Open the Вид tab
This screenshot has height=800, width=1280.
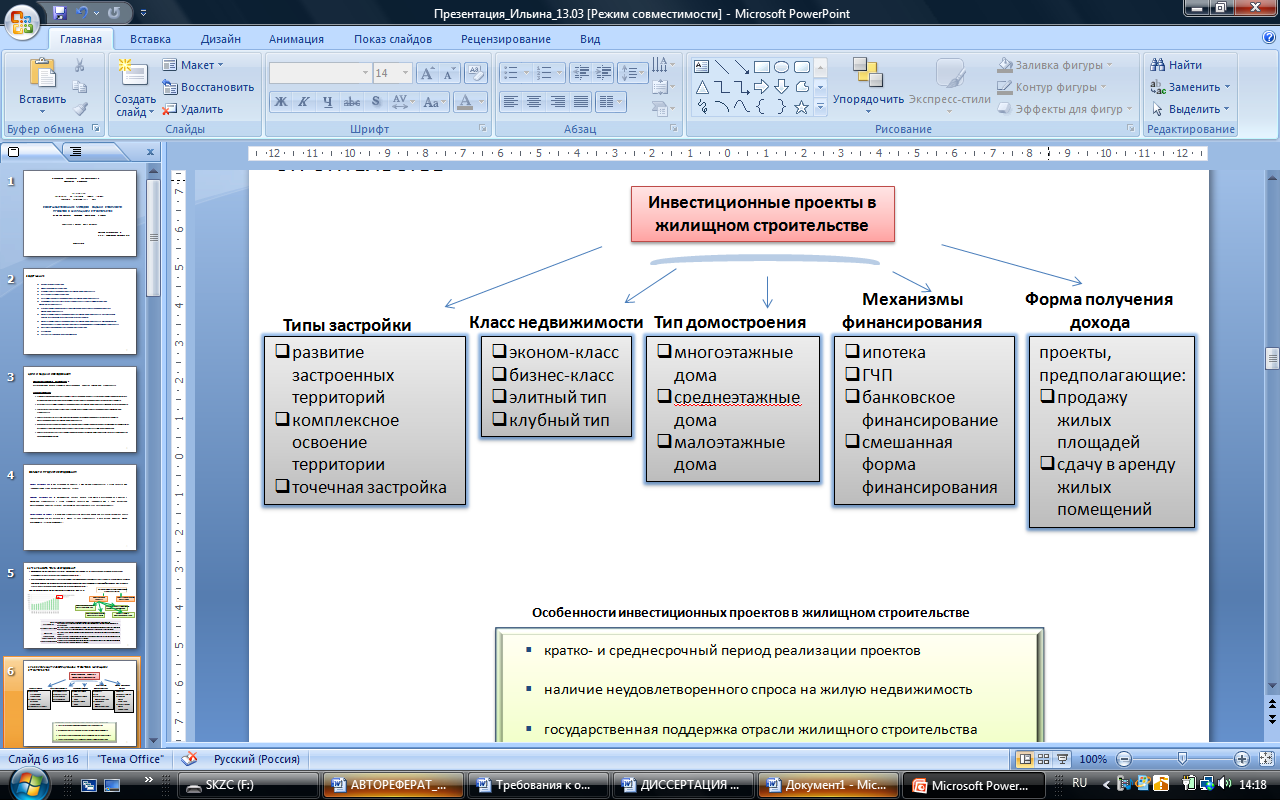click(590, 39)
